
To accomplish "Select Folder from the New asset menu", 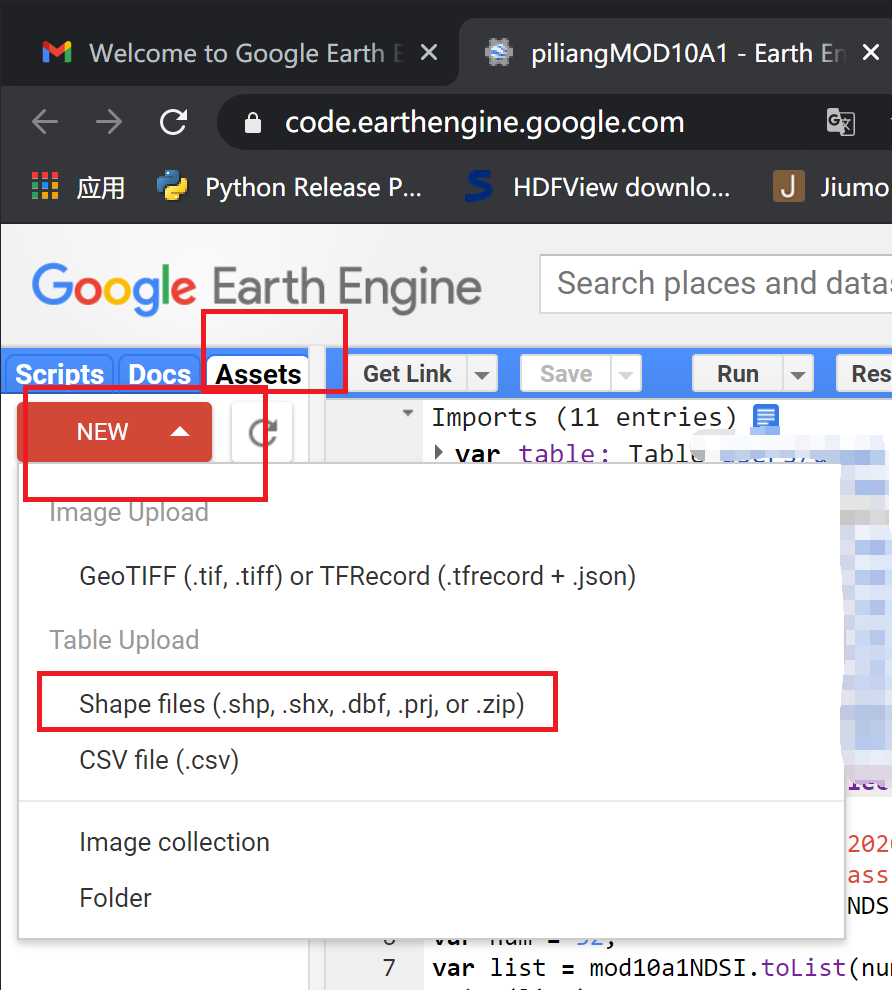I will pyautogui.click(x=115, y=898).
